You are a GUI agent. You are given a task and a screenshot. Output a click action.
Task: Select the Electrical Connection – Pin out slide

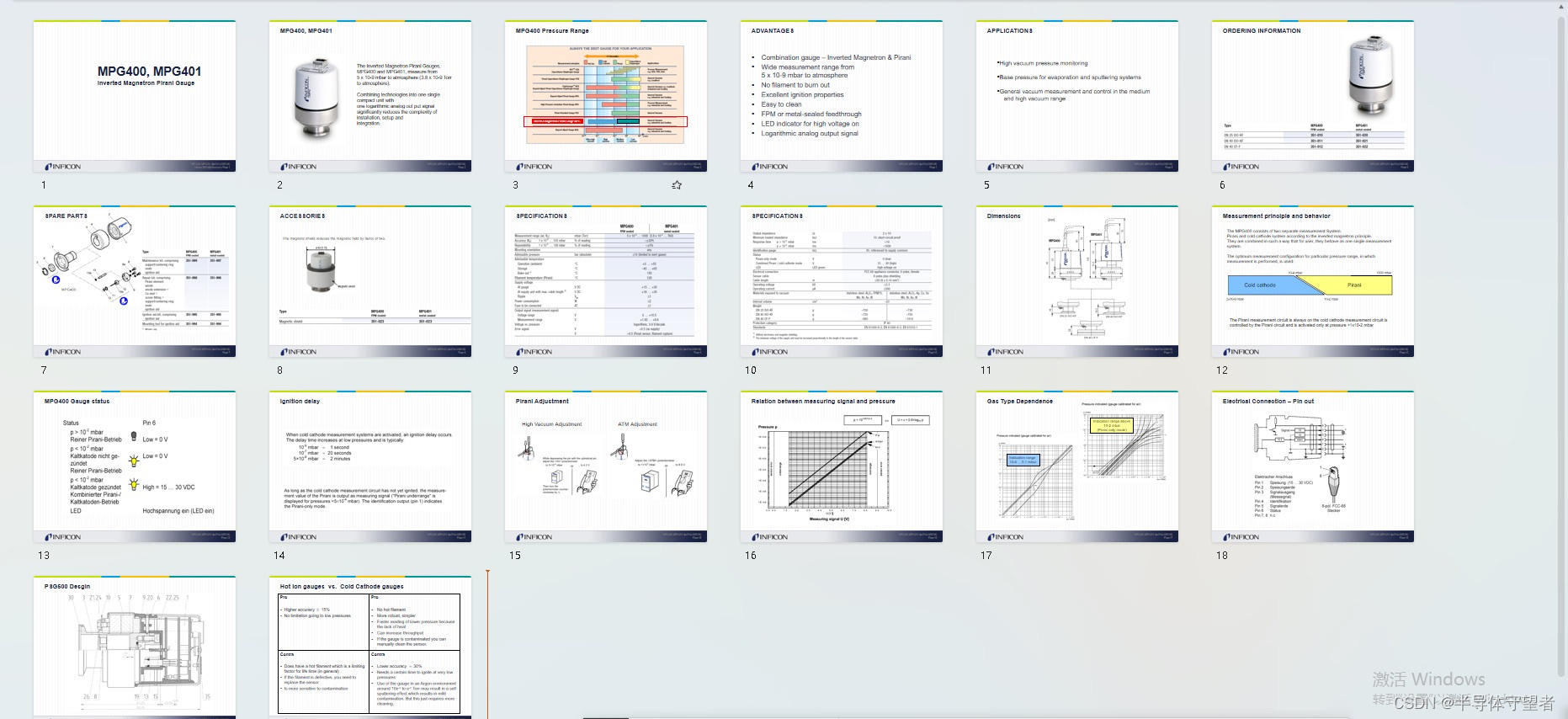(1313, 466)
